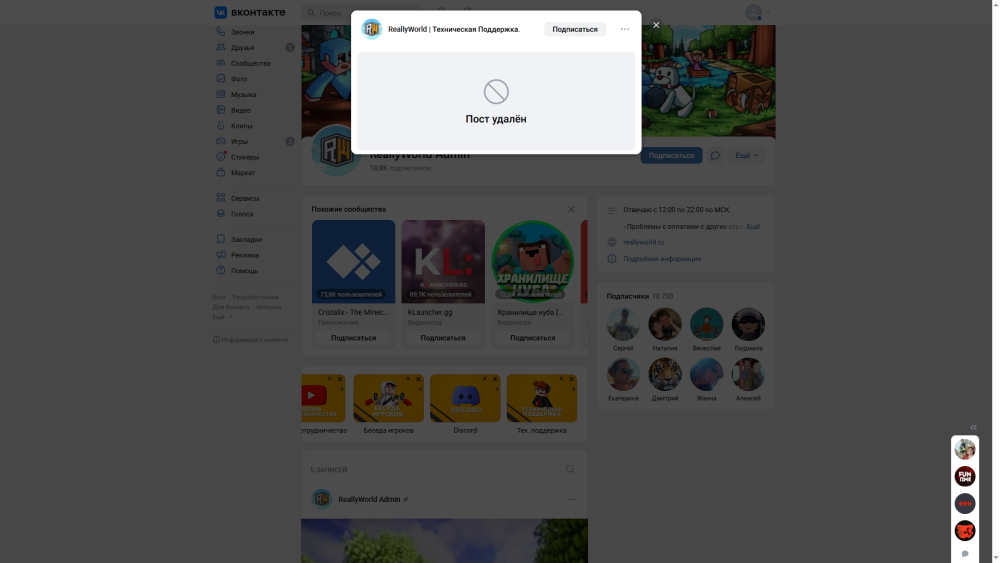Open Разработчикам footer link
1000x563 pixels.
pyautogui.click(x=255, y=297)
